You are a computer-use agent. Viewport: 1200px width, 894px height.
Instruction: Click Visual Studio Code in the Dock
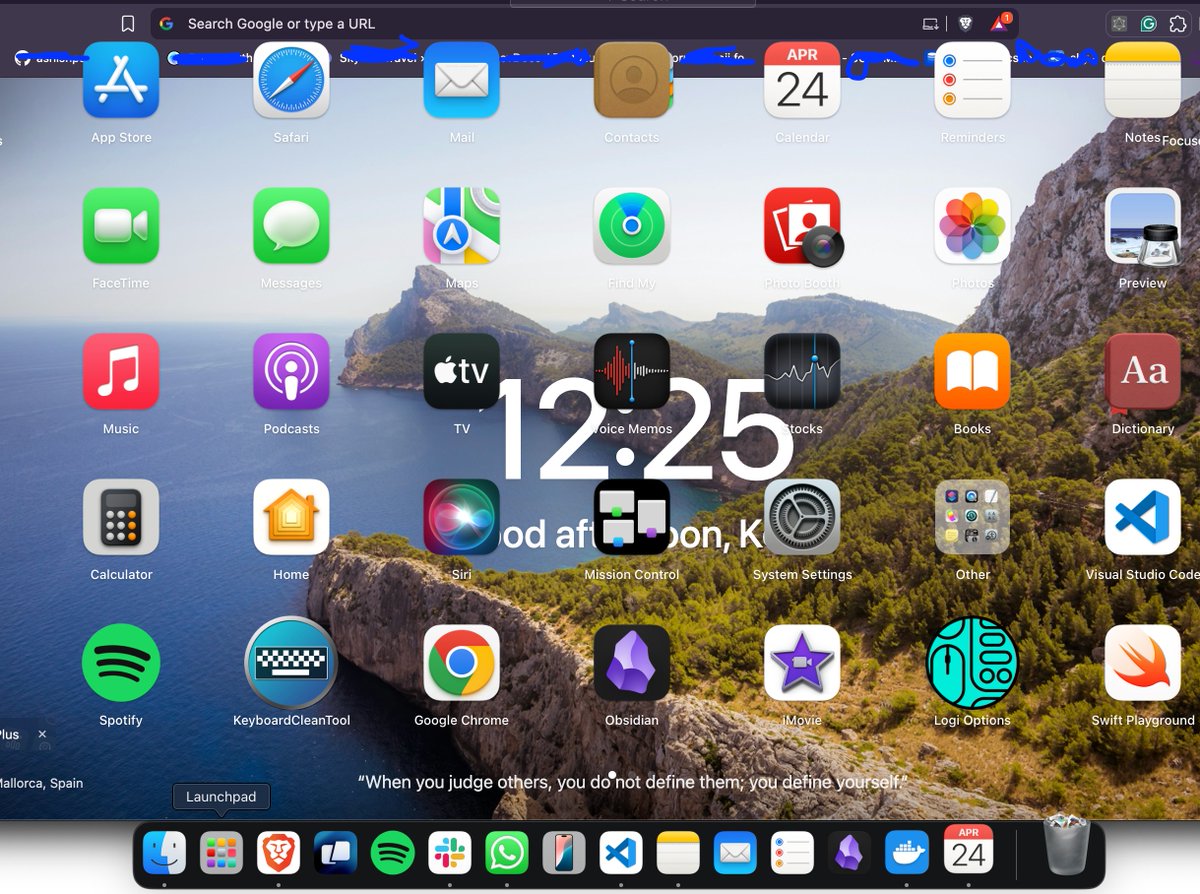(620, 853)
